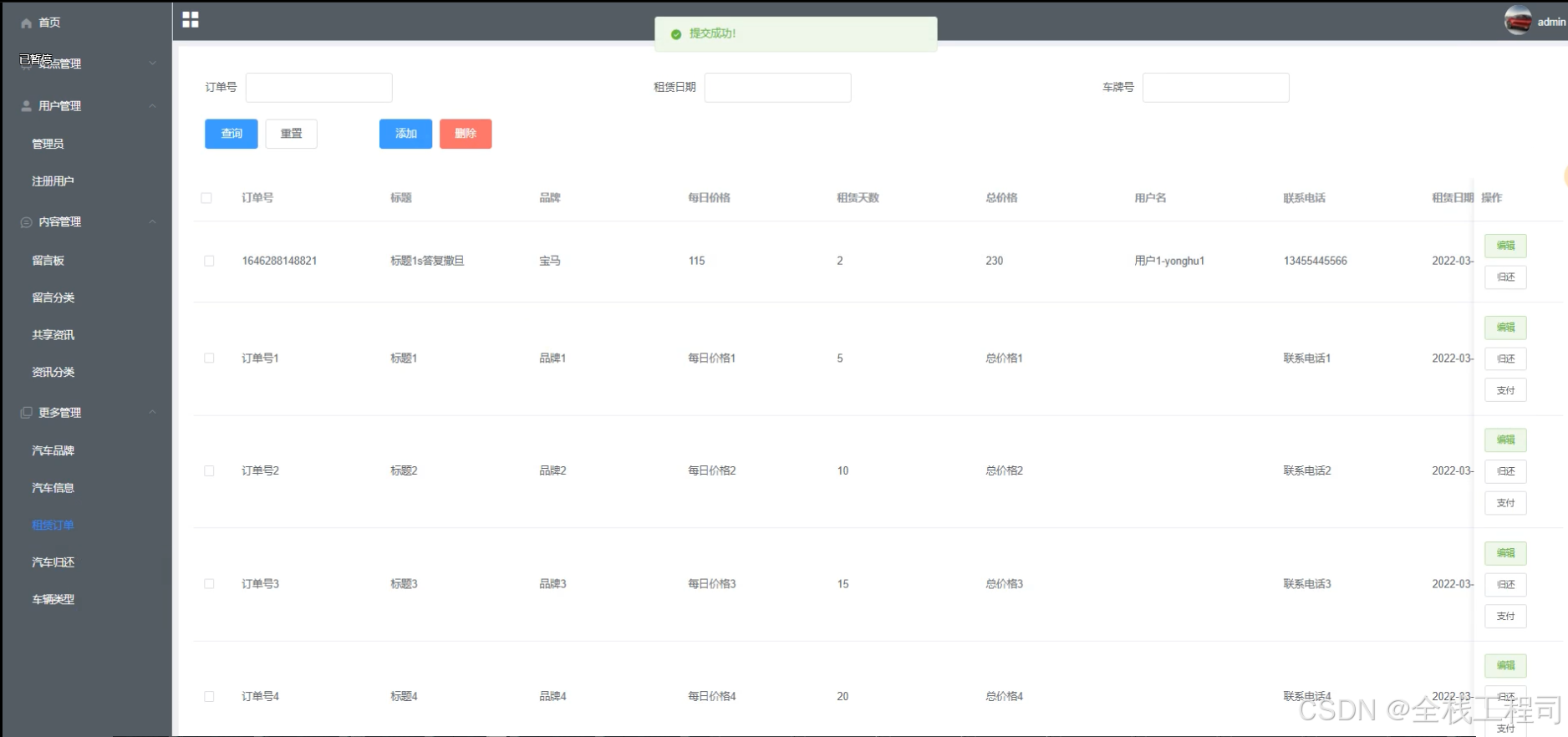Expand the second sidebar menu chevron

pos(153,64)
